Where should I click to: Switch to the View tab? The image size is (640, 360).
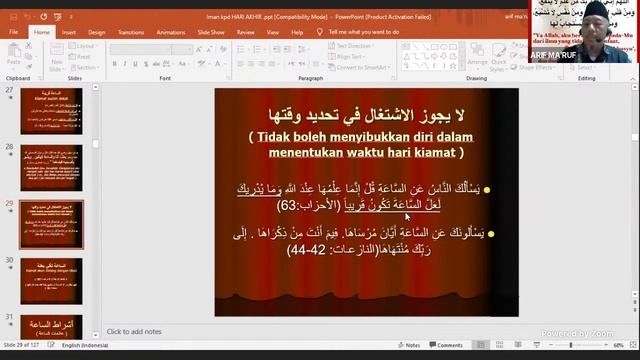coord(273,32)
